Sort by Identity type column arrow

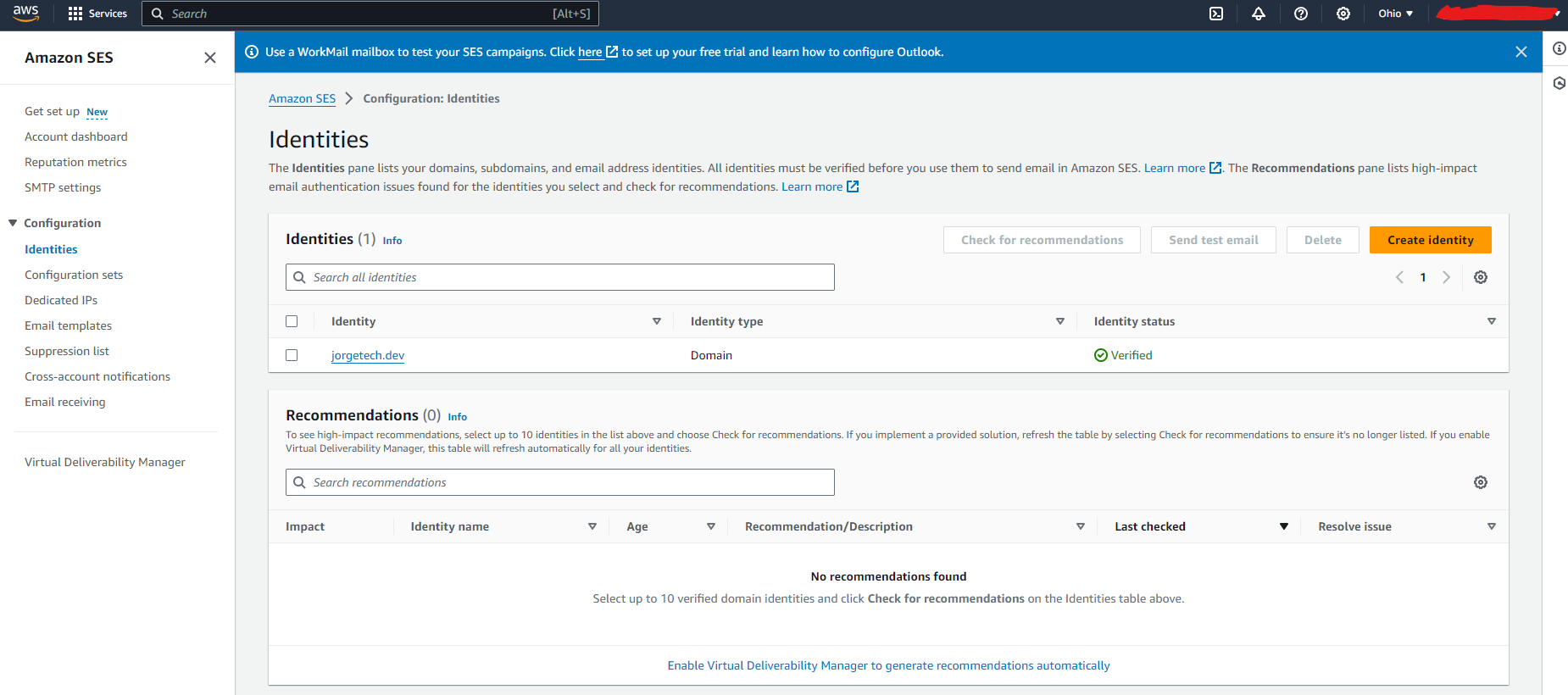pos(1060,321)
